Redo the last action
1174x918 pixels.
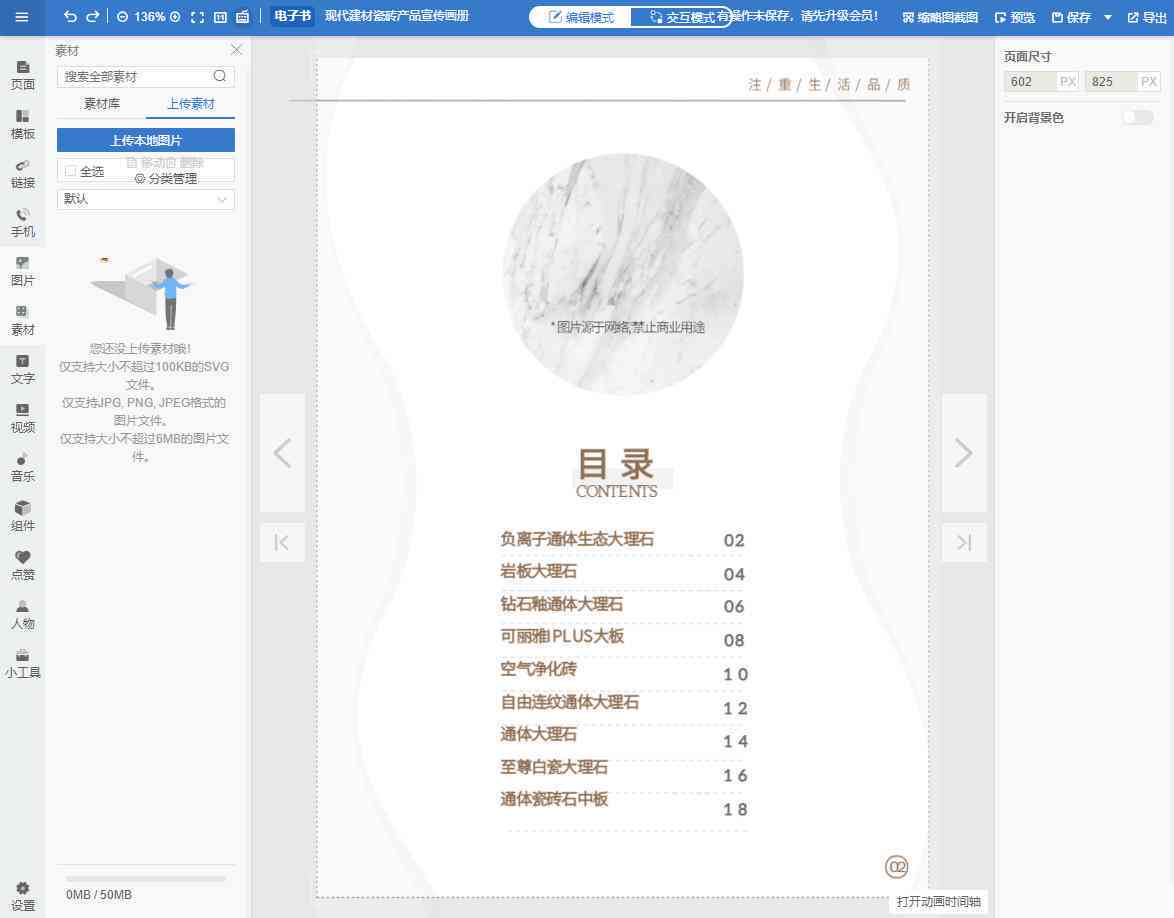[93, 16]
